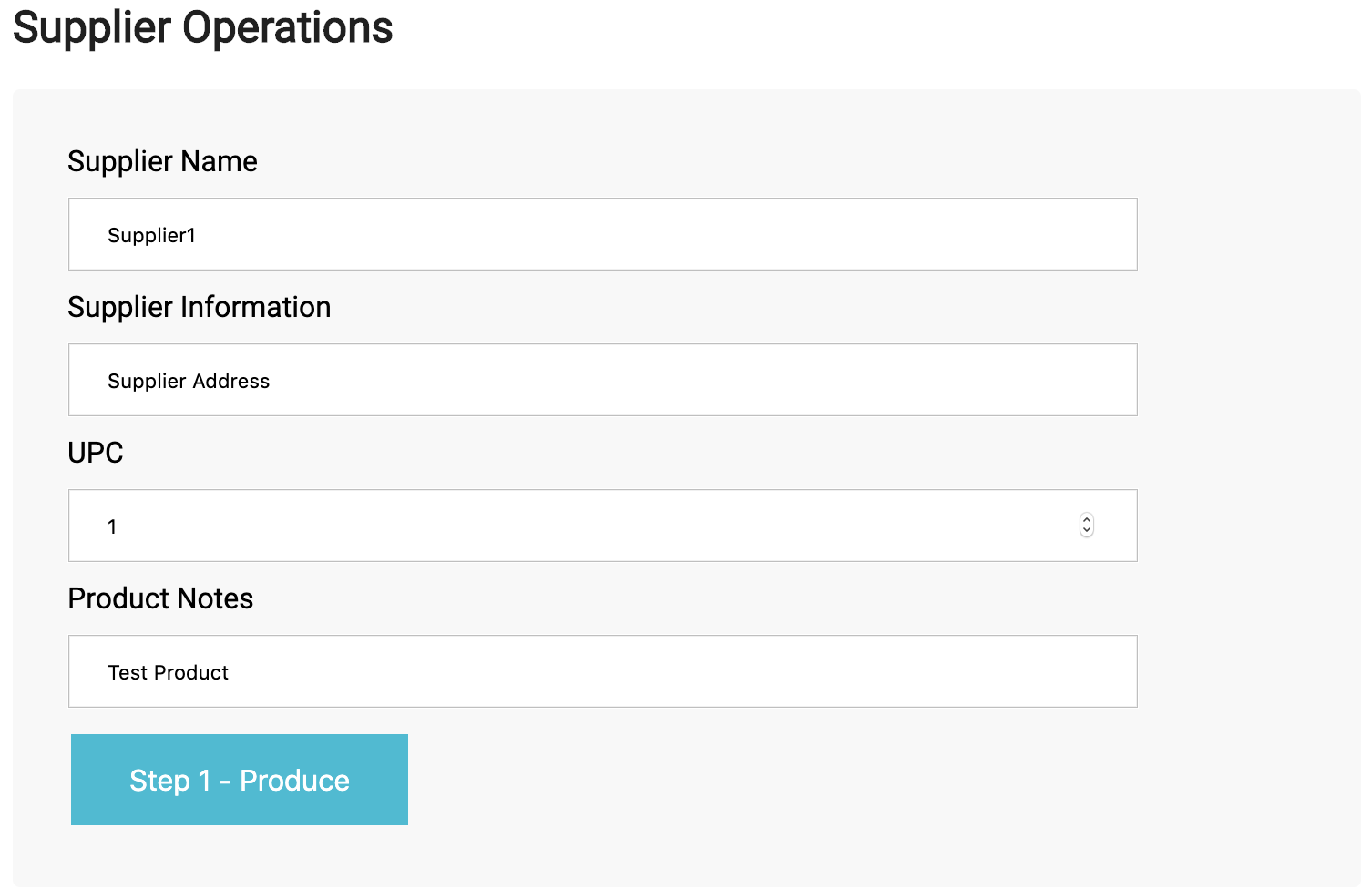1372x889 pixels.
Task: Click the "UPC" field label
Action: (x=95, y=453)
